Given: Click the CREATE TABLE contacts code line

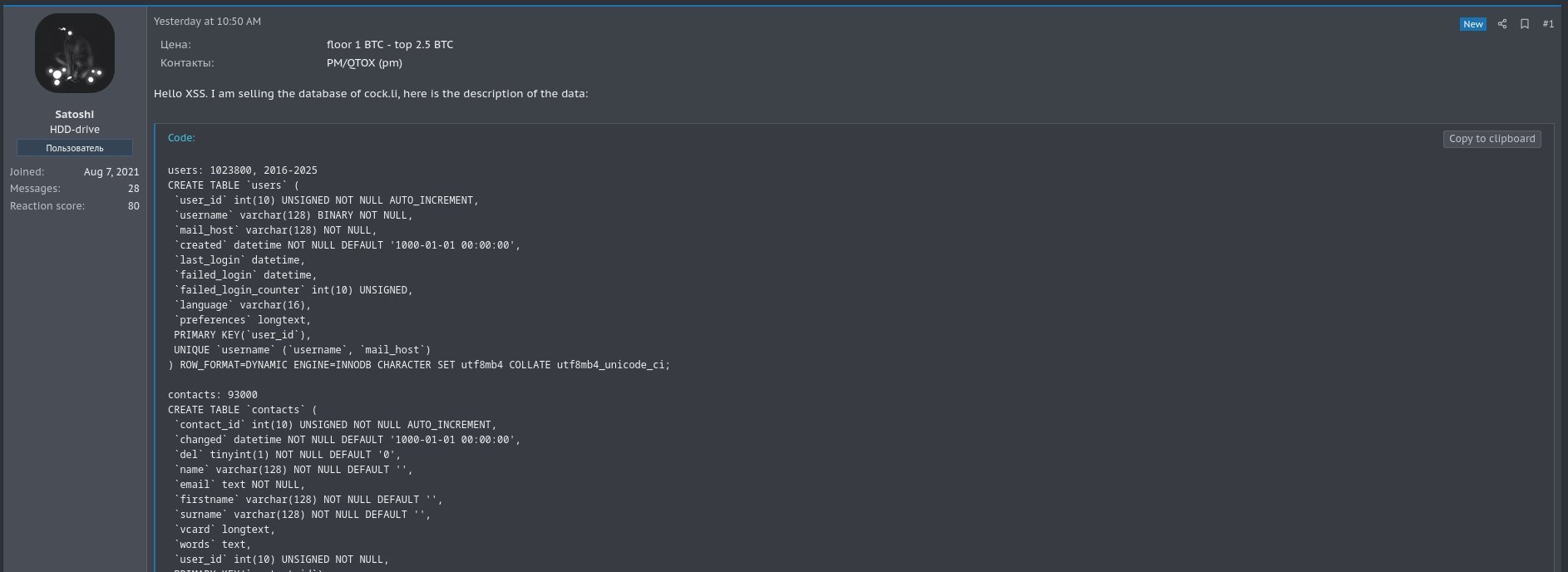Looking at the screenshot, I should 242,410.
